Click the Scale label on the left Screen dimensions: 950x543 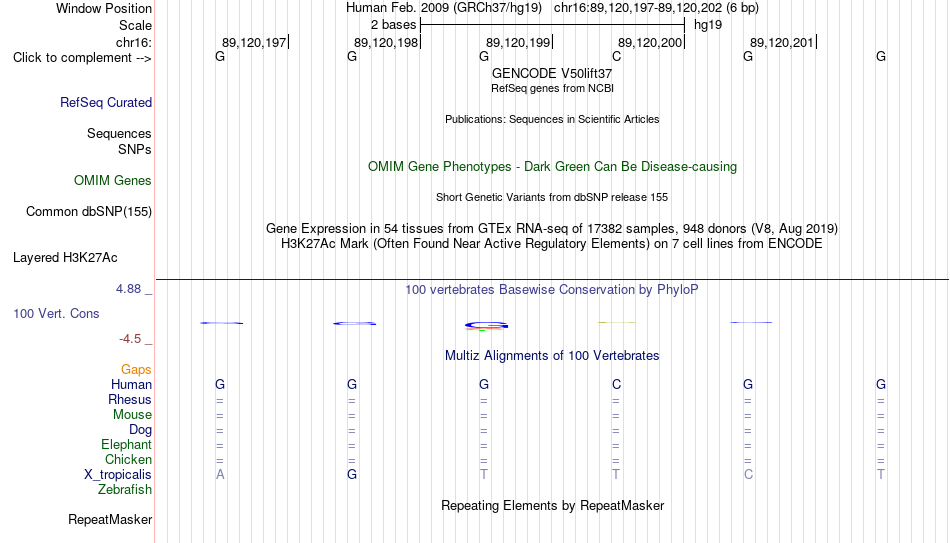[135, 25]
